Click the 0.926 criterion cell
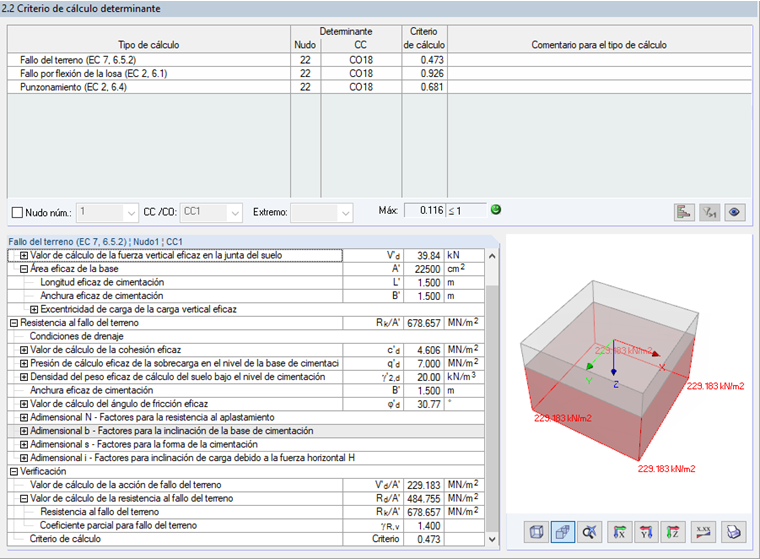760x560 pixels. (424, 74)
